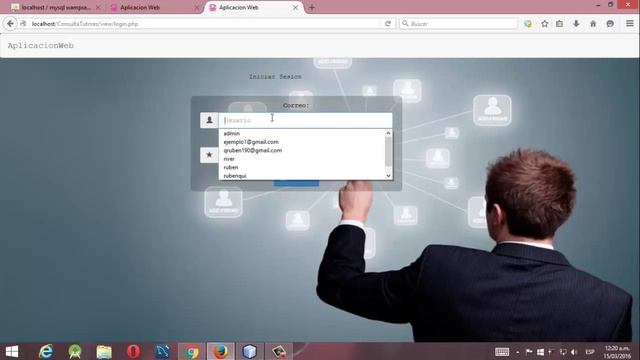Click the suggestion list scrollbar thumb
Viewport: 640px width, 360px height.
389,152
